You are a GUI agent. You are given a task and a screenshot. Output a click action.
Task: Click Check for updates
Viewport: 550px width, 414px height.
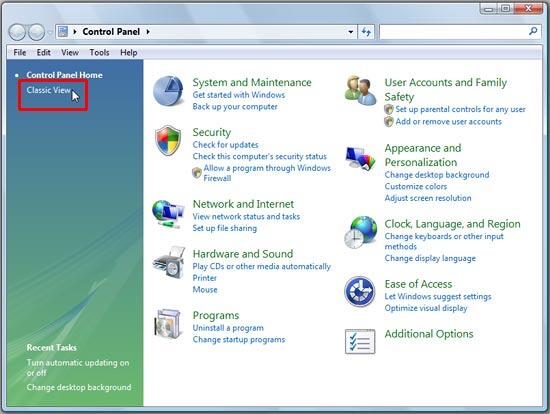[225, 145]
